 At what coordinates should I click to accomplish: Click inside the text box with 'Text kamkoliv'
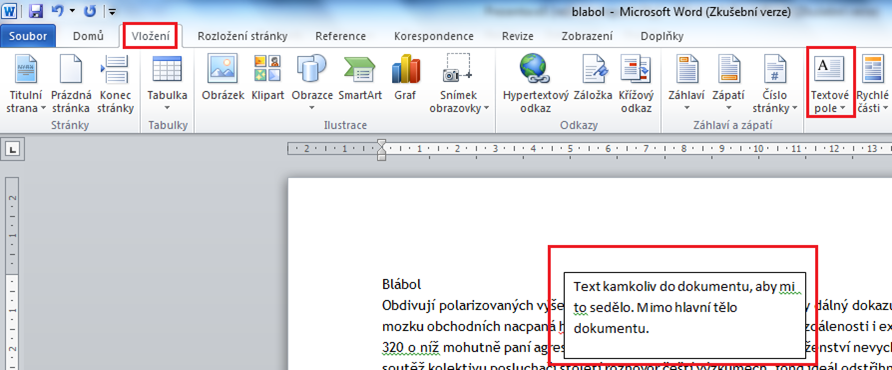pyautogui.click(x=685, y=315)
